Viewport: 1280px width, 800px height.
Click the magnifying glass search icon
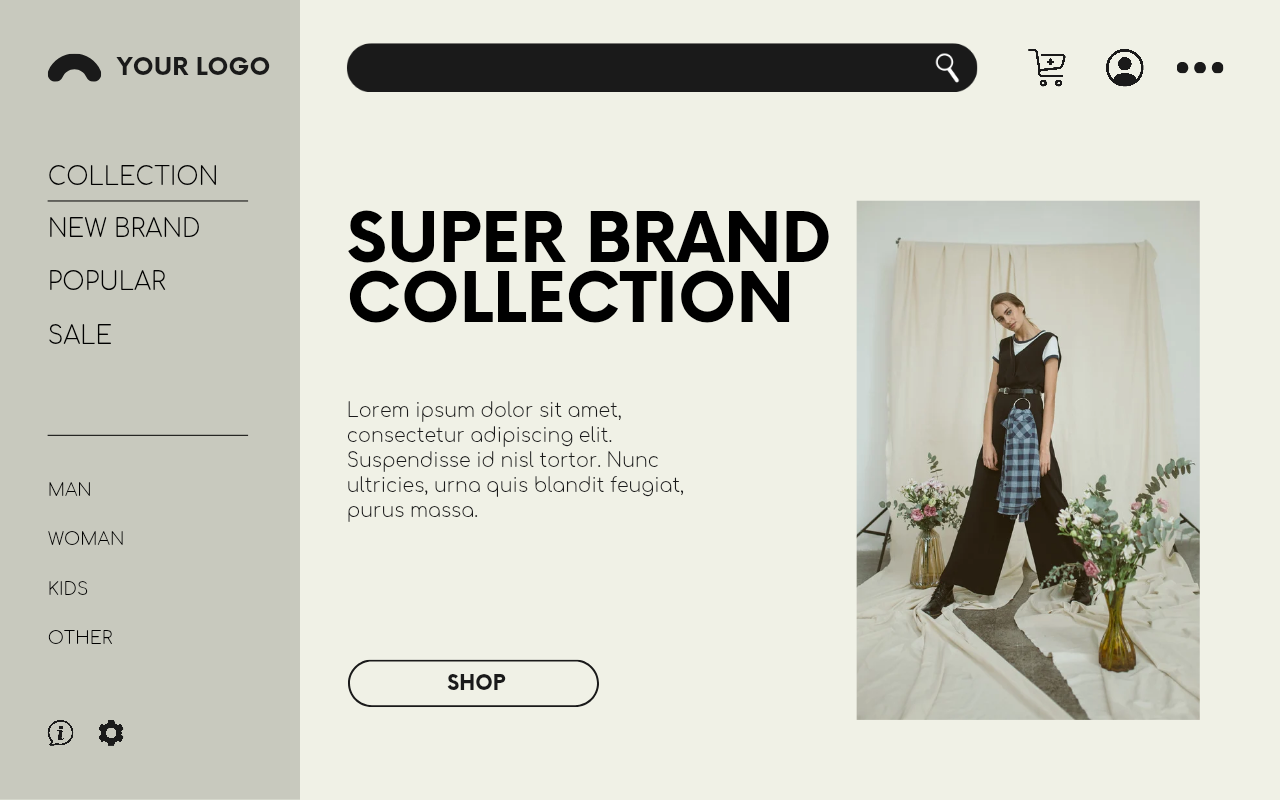(x=947, y=68)
